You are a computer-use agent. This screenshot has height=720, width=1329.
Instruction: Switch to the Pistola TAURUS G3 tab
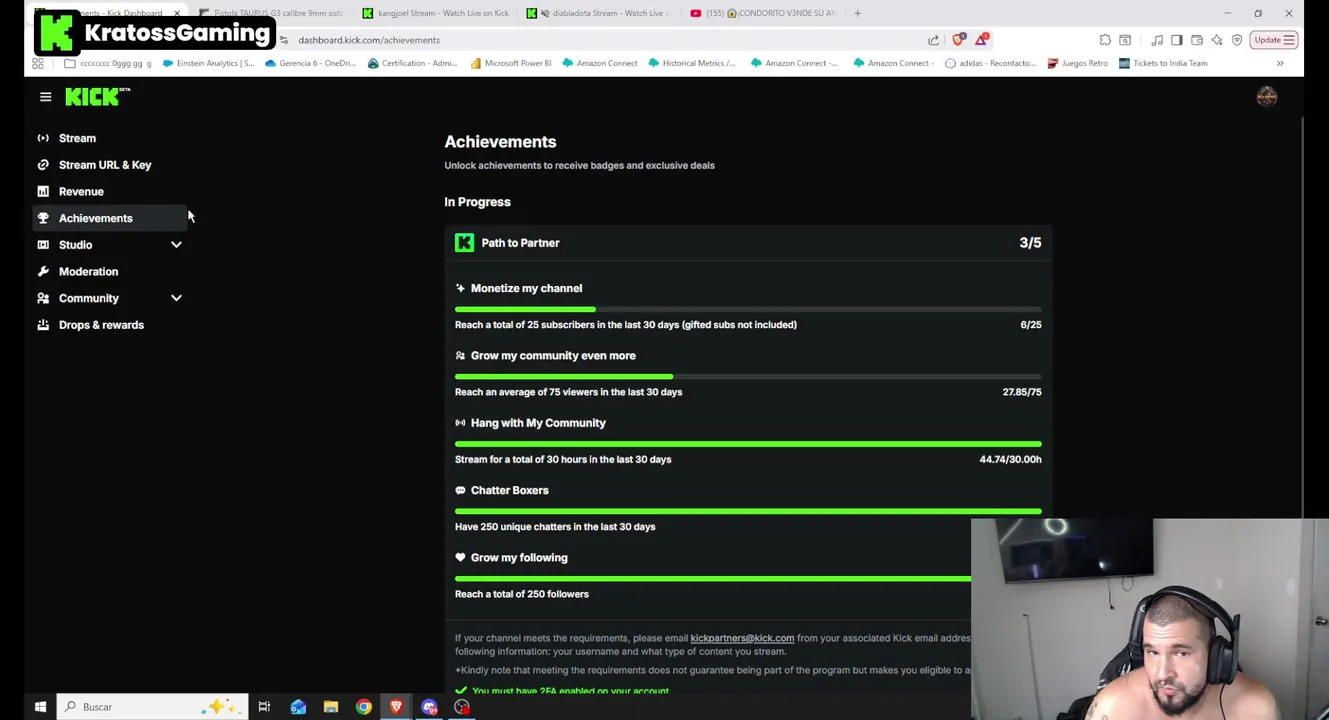(270, 13)
